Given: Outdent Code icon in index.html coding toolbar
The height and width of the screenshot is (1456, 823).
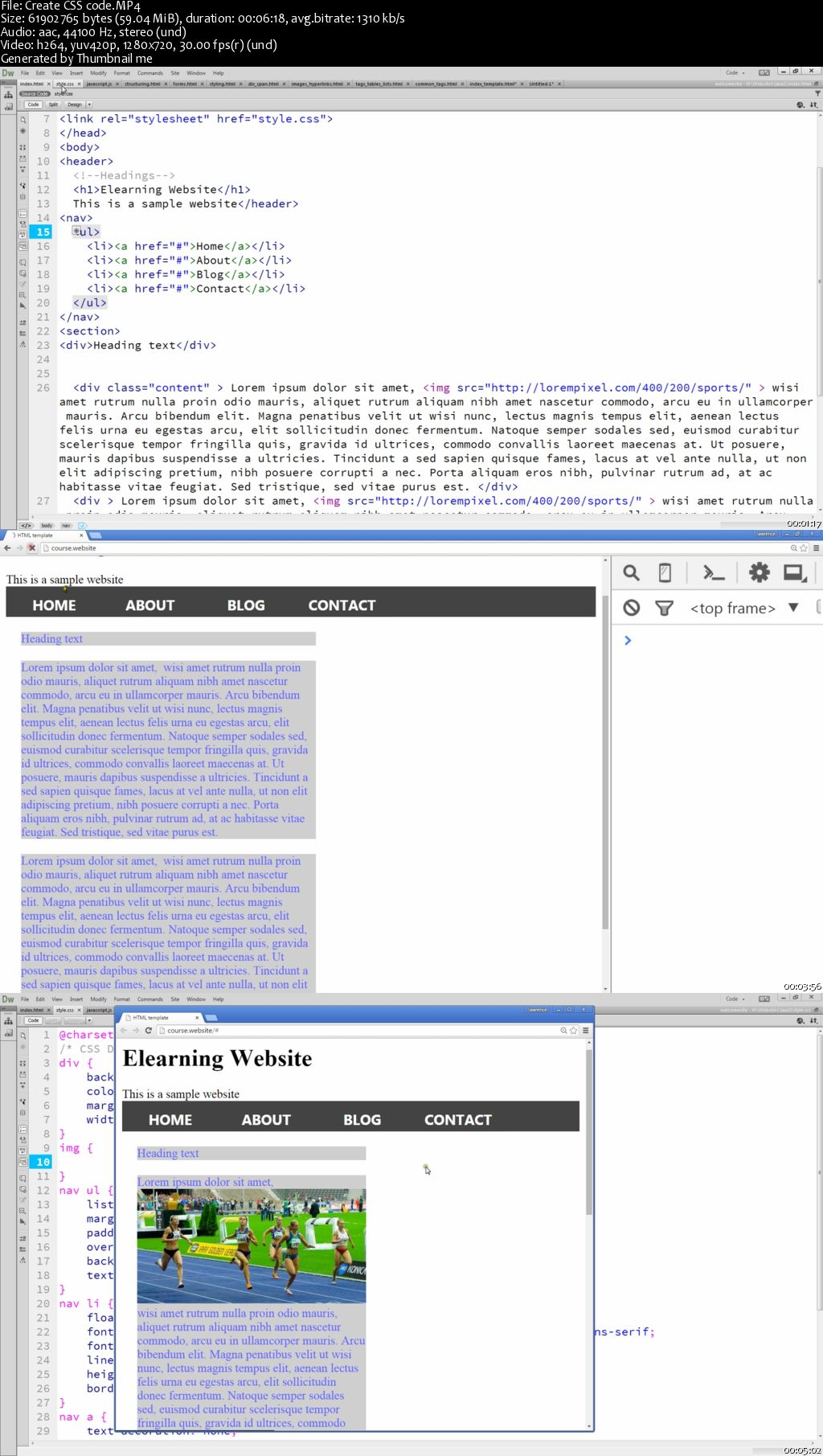Looking at the screenshot, I should [23, 332].
